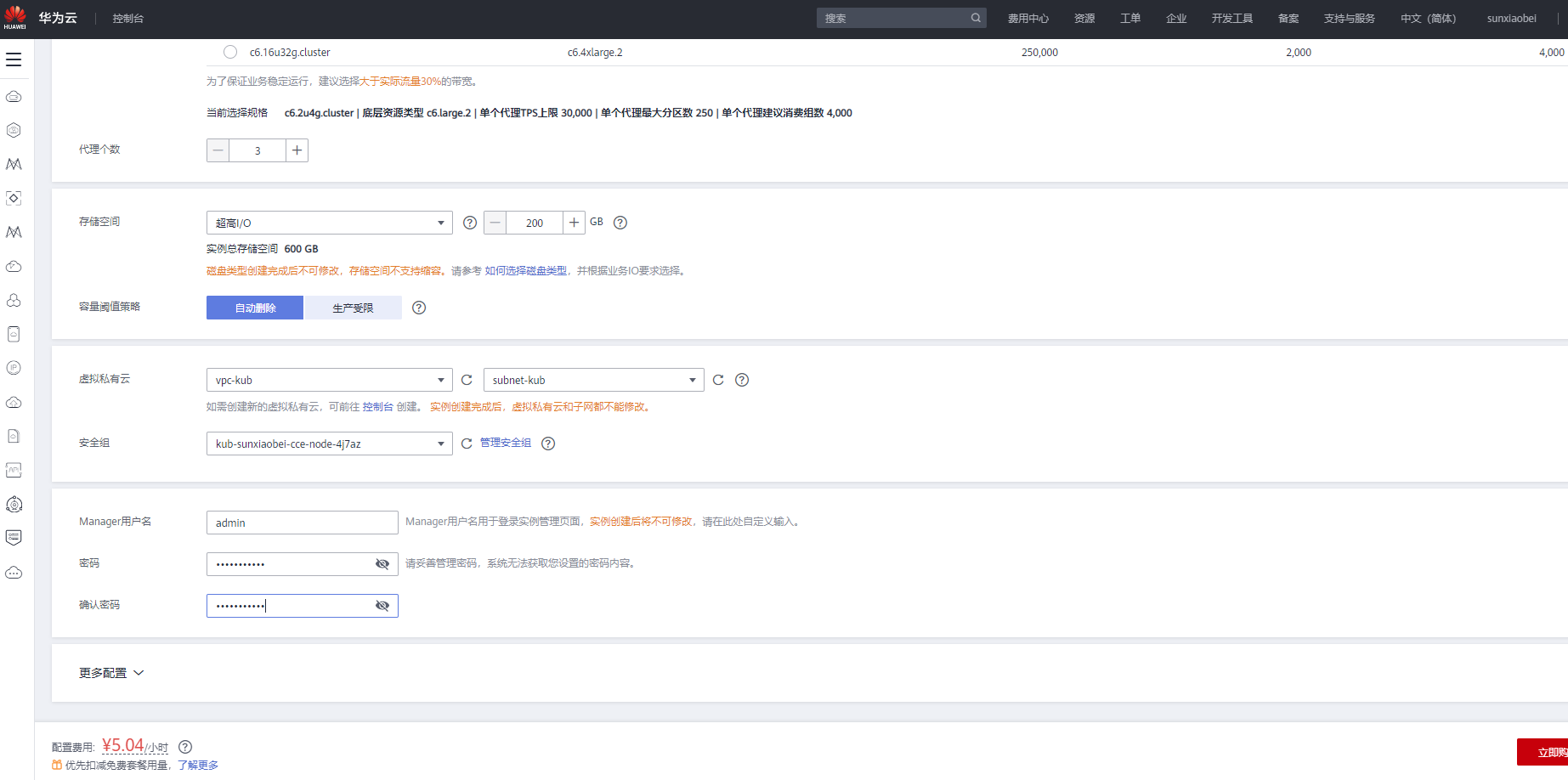Refresh the security group list
The image size is (1568, 780).
click(467, 444)
